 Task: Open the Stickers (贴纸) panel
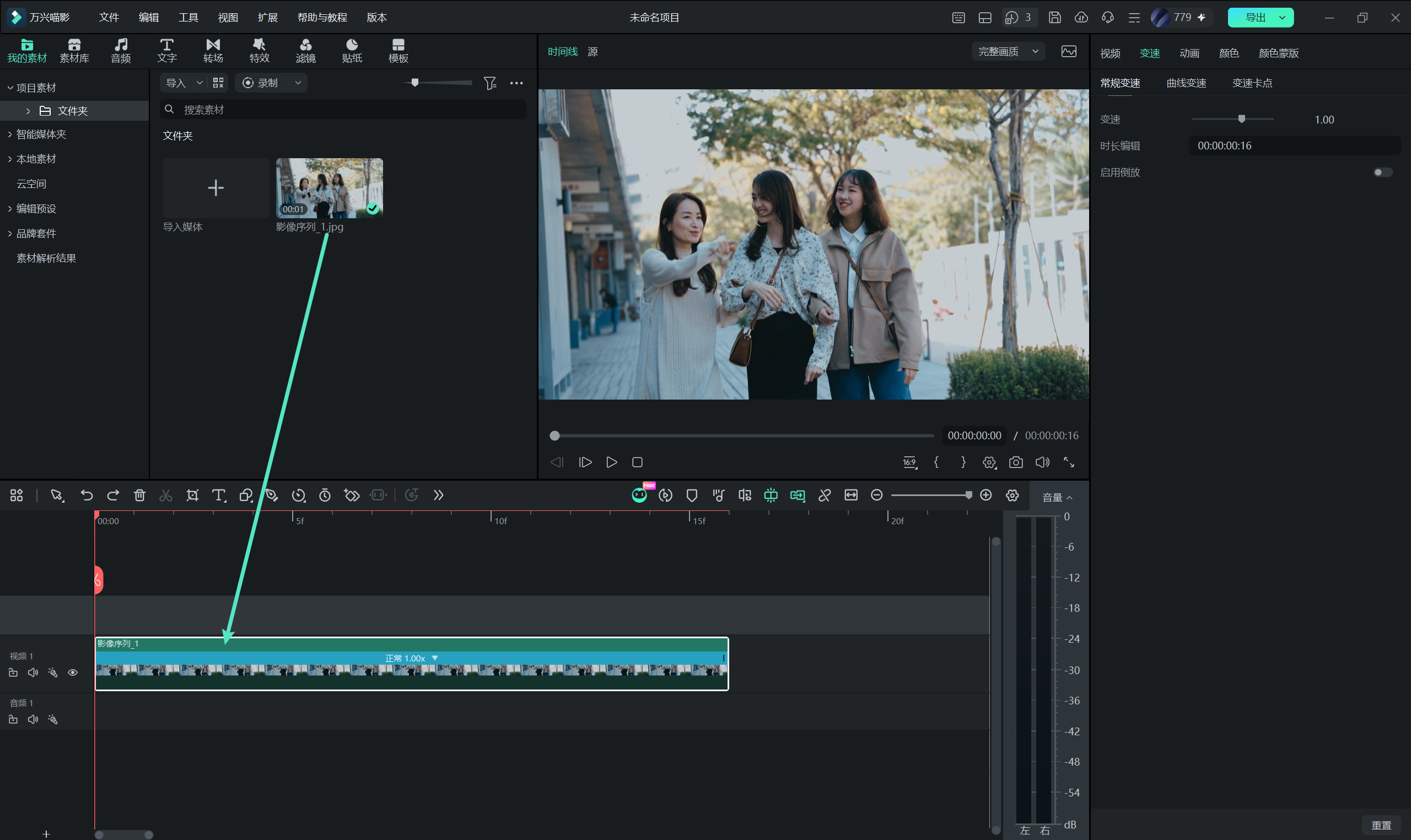352,50
